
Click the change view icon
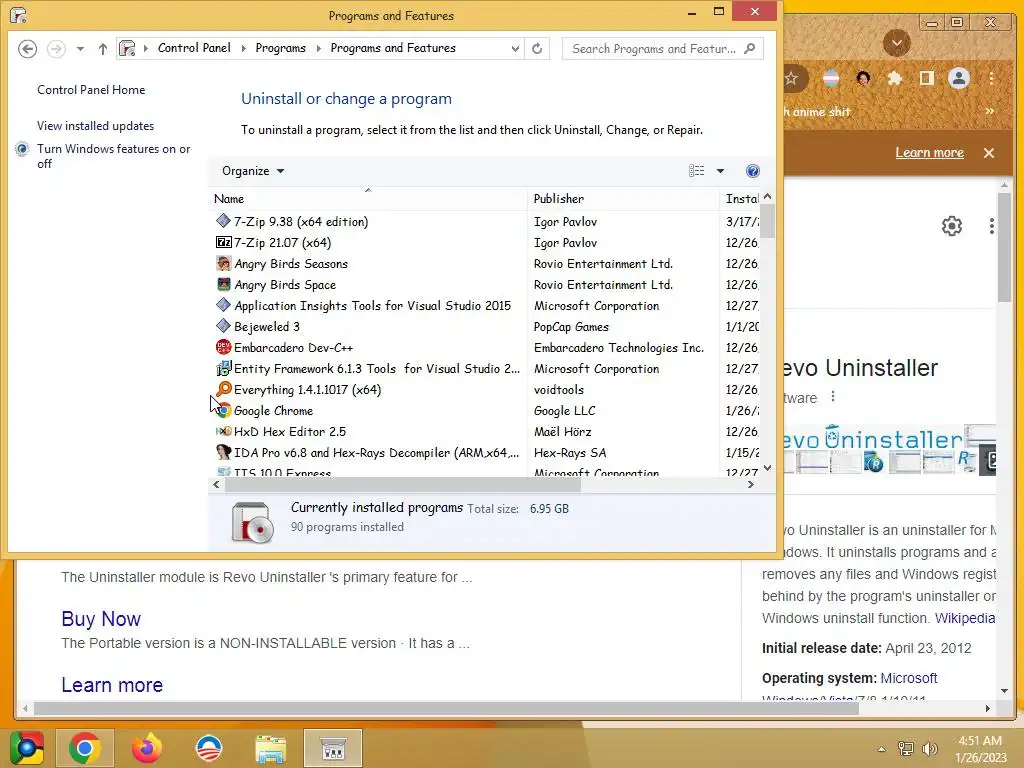coord(697,171)
